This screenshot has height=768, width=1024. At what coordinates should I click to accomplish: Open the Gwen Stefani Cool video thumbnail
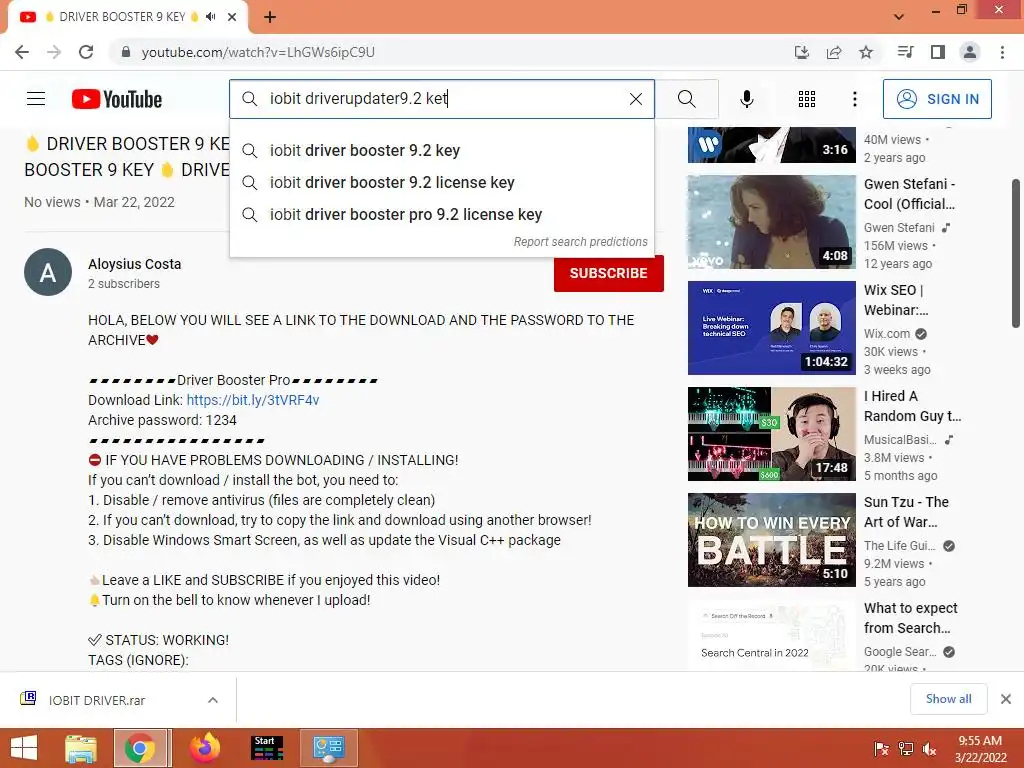[771, 221]
